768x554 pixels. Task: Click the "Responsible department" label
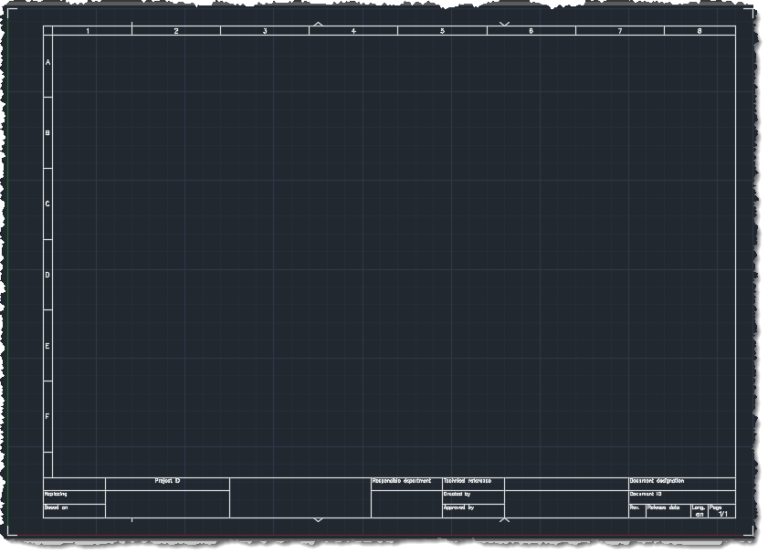(402, 481)
